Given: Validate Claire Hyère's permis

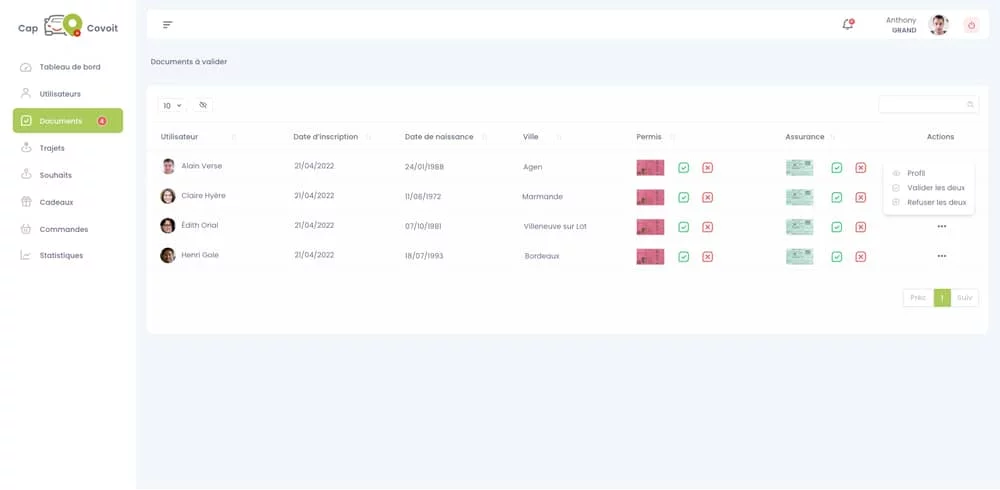Looking at the screenshot, I should click(x=684, y=197).
